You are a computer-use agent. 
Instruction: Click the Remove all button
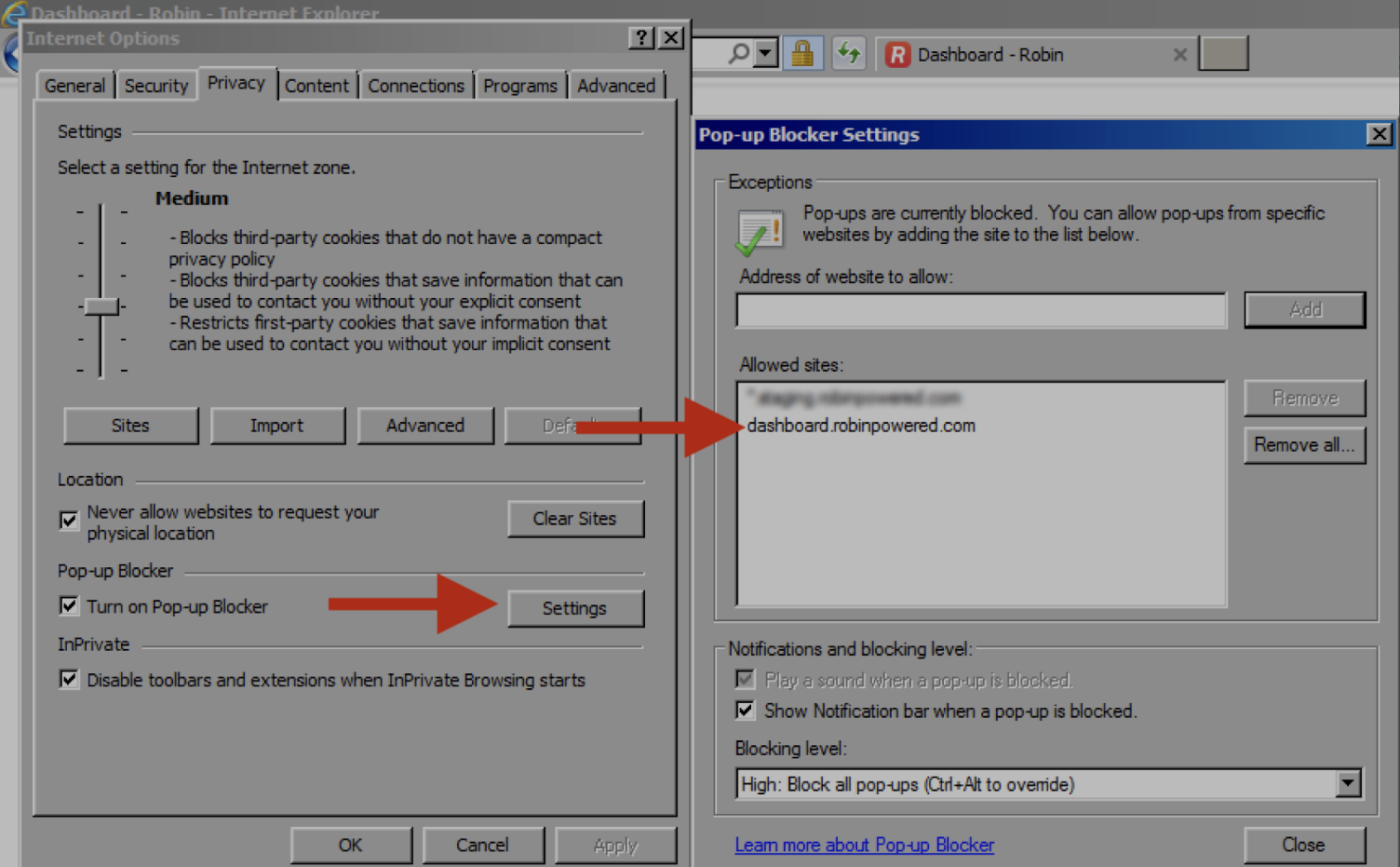1304,444
